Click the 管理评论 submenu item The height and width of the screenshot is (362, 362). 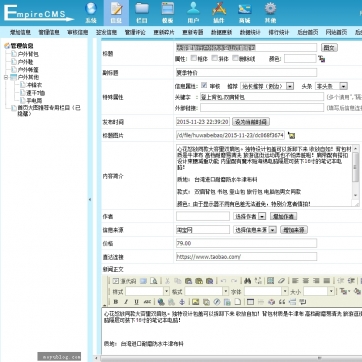pyautogui.click(x=135, y=32)
